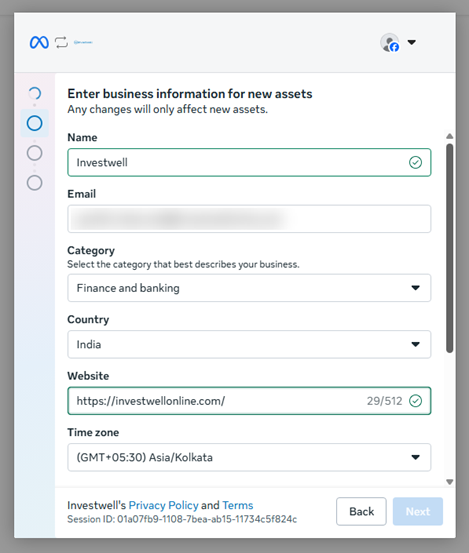469x553 pixels.
Task: Open the Category dropdown Finance and banking
Action: [249, 288]
